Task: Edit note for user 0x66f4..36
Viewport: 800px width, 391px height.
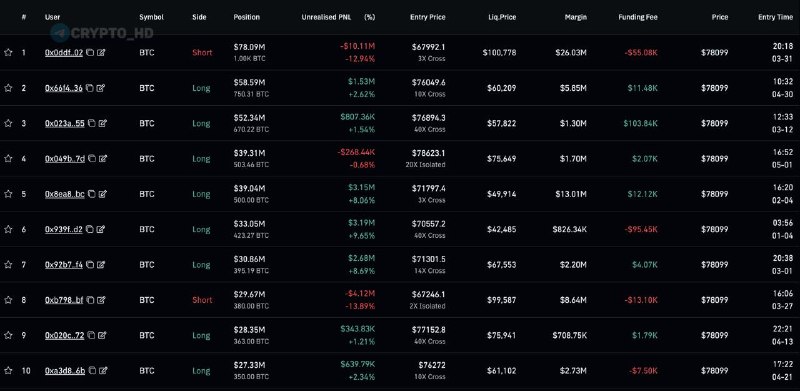Action: click(101, 88)
